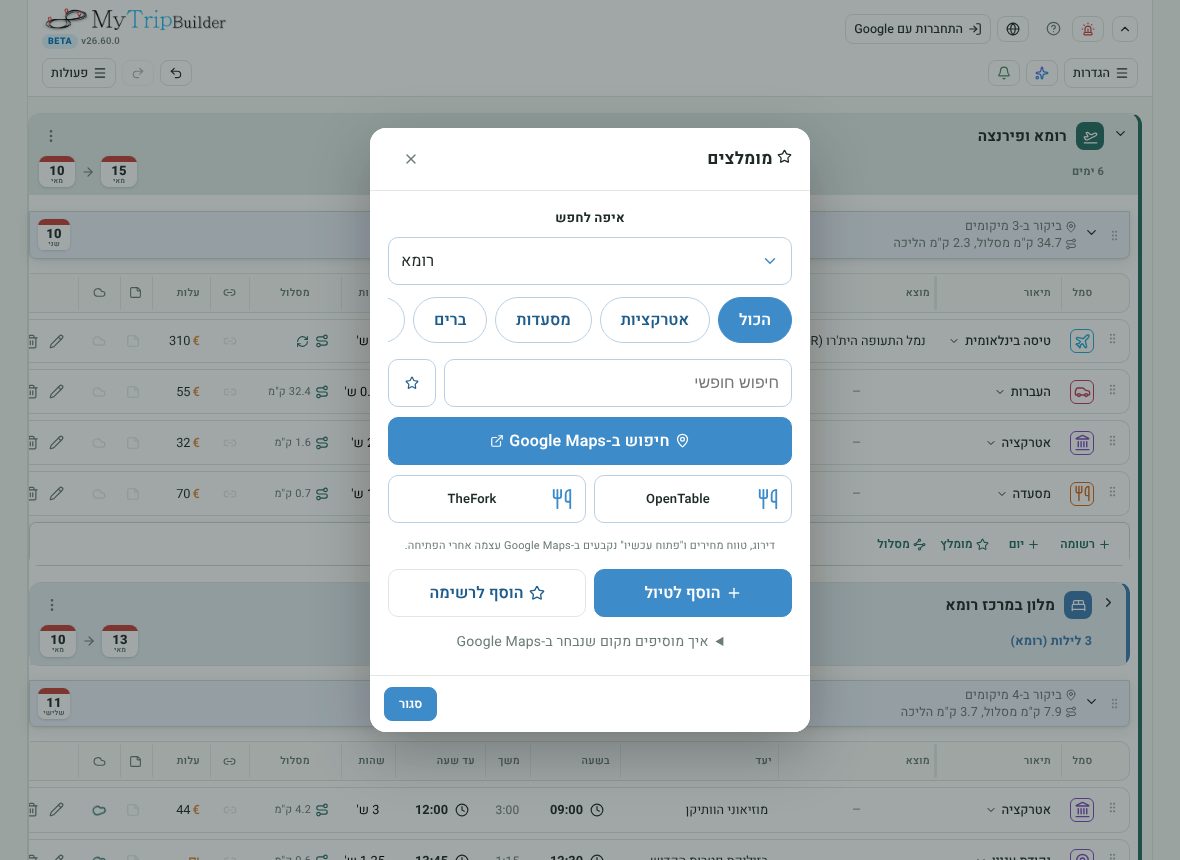This screenshot has width=1180, height=860.
Task: Click the globe language icon in header
Action: click(1013, 29)
